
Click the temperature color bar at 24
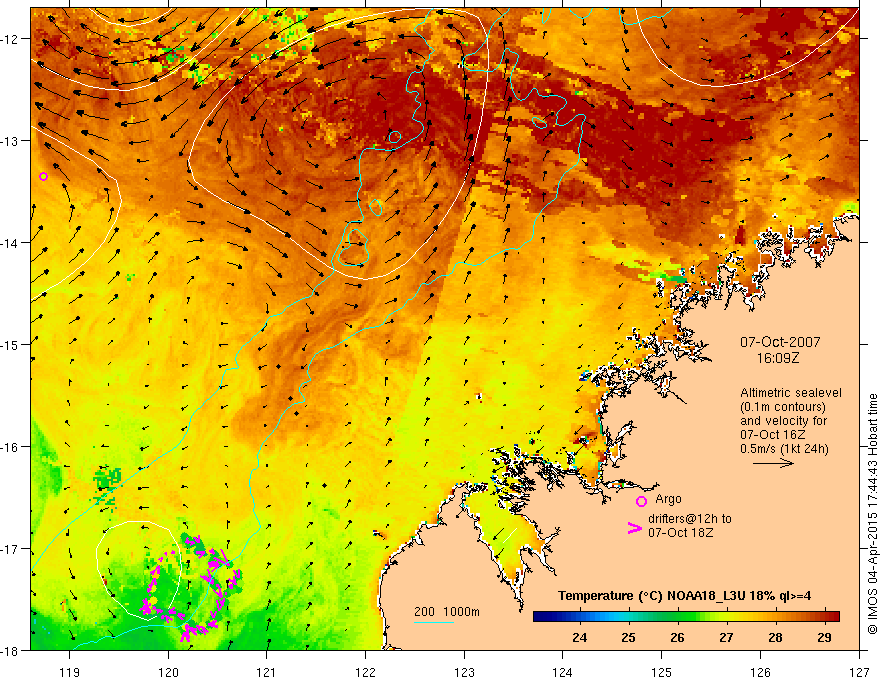coord(580,617)
